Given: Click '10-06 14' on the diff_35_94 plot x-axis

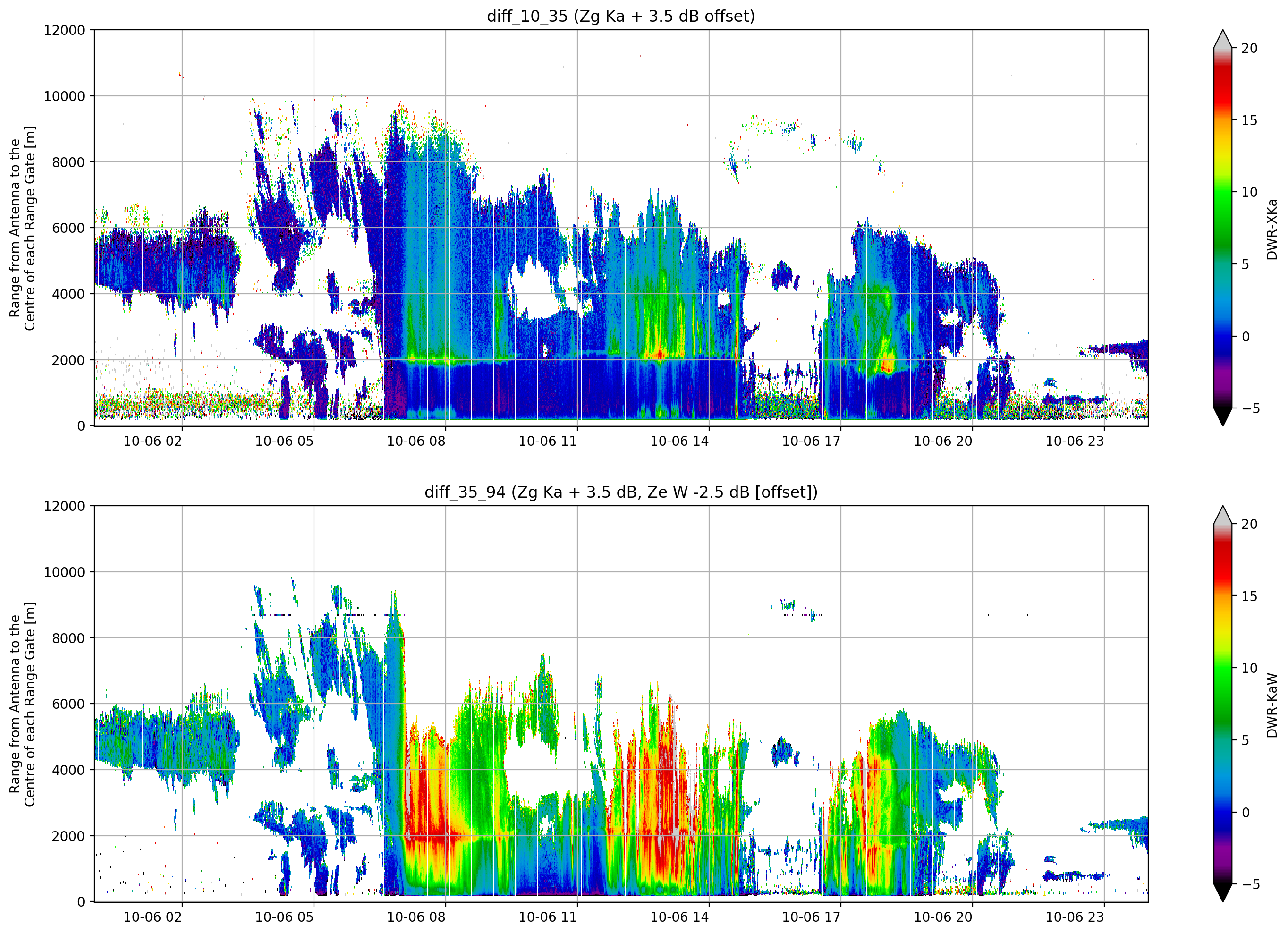Looking at the screenshot, I should pos(680,917).
